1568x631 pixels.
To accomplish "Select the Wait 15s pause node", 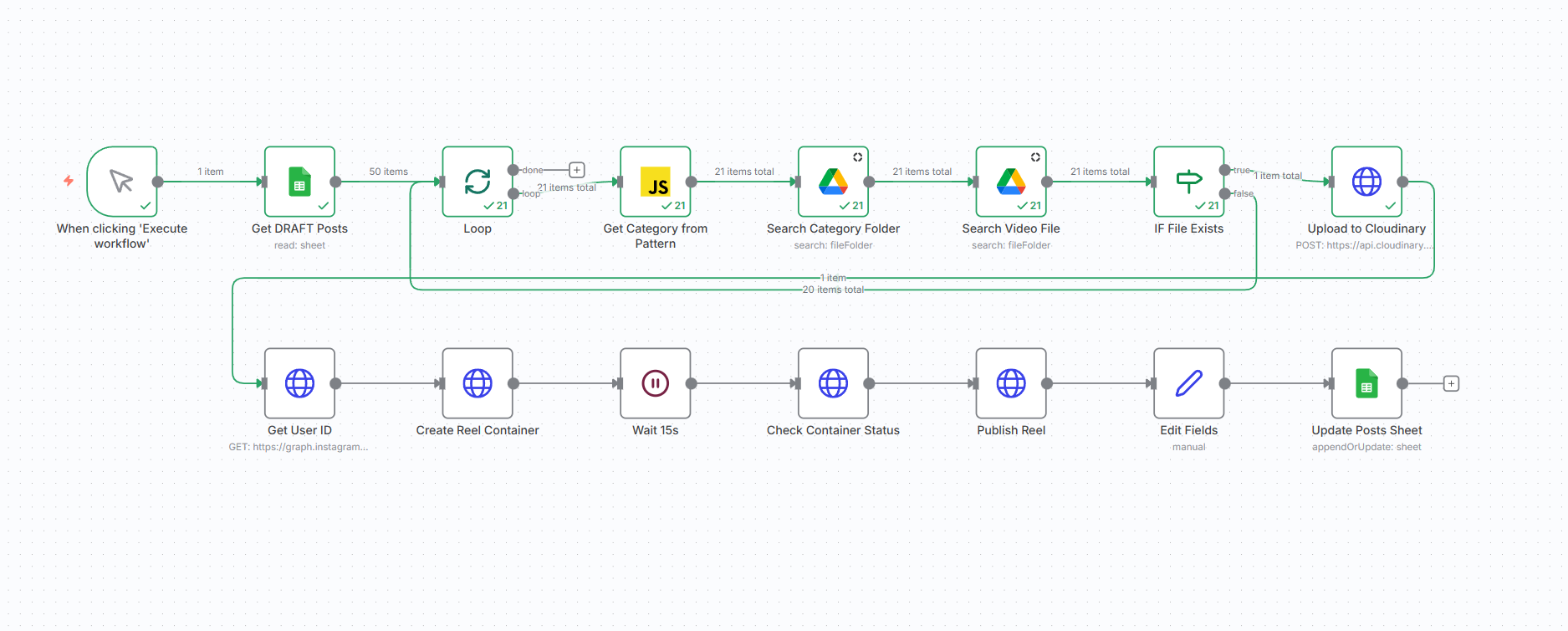I will pos(656,383).
